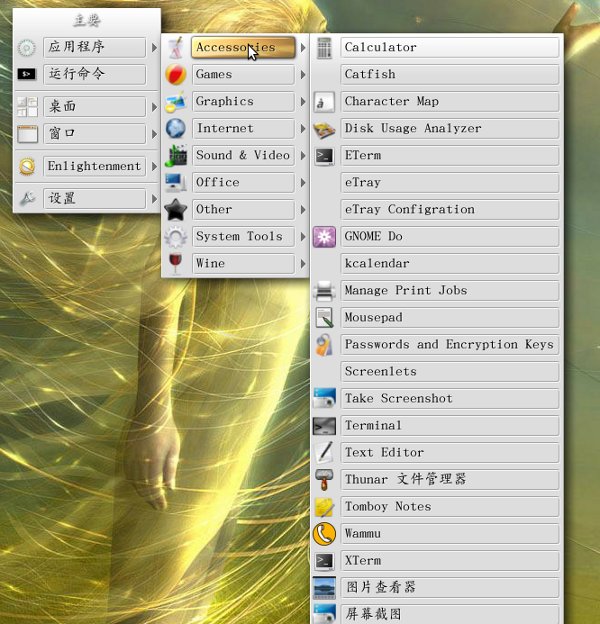Expand the 设置 submenu arrow
This screenshot has width=600, height=624.
point(154,198)
